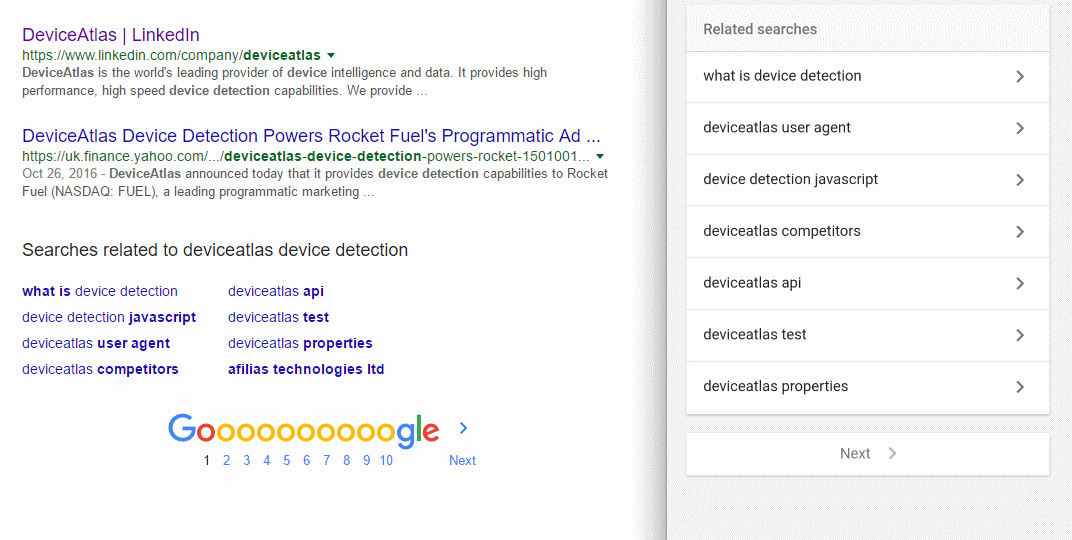Click chevron beside 'deviceatlas competitors' panel row
Image resolution: width=1072 pixels, height=540 pixels.
point(1019,232)
